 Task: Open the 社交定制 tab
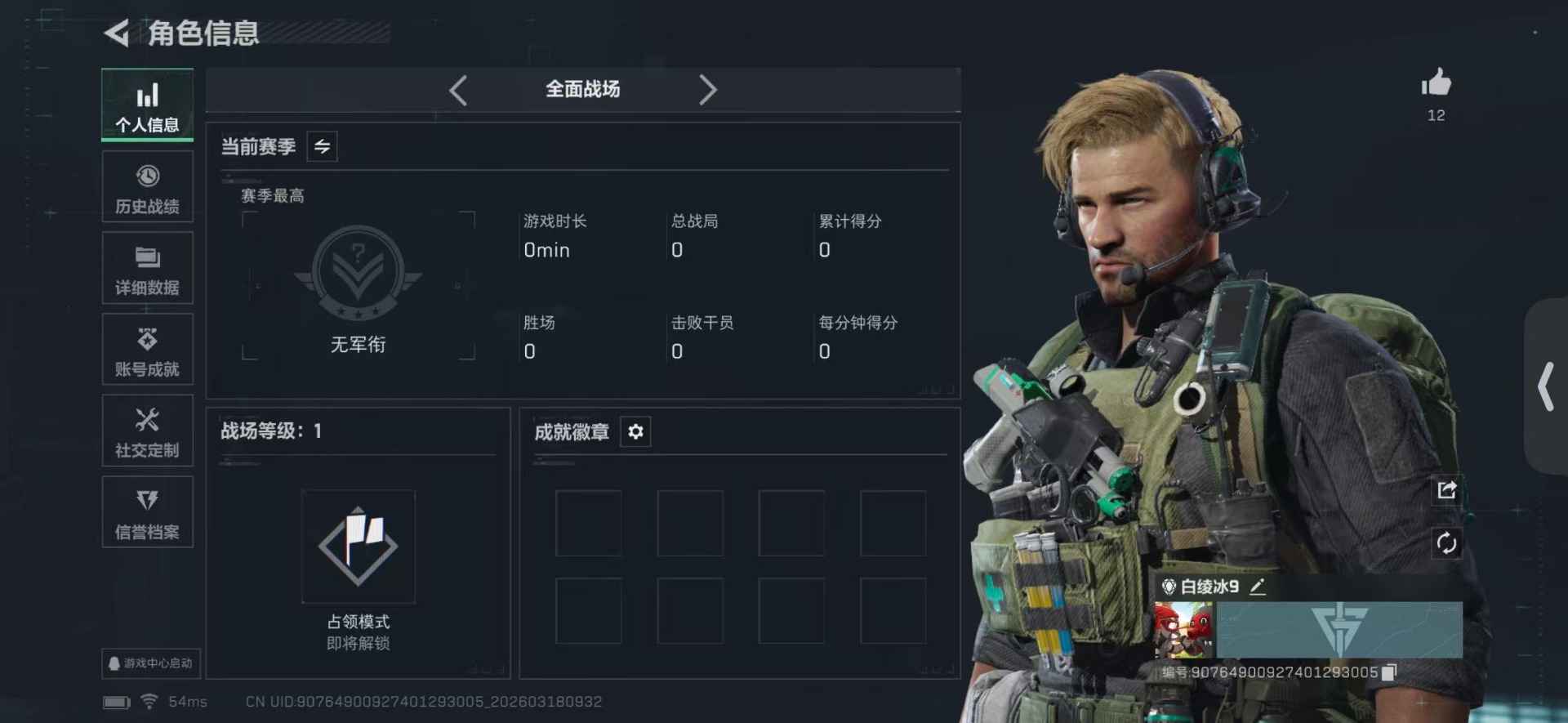(148, 431)
